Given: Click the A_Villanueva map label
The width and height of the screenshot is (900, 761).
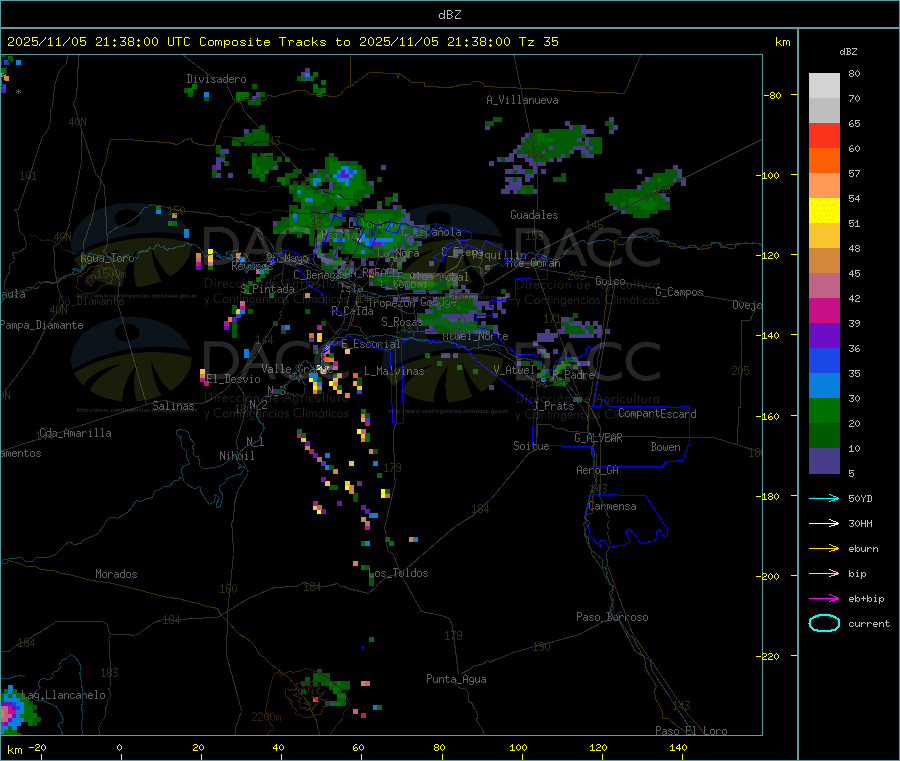Looking at the screenshot, I should [522, 100].
